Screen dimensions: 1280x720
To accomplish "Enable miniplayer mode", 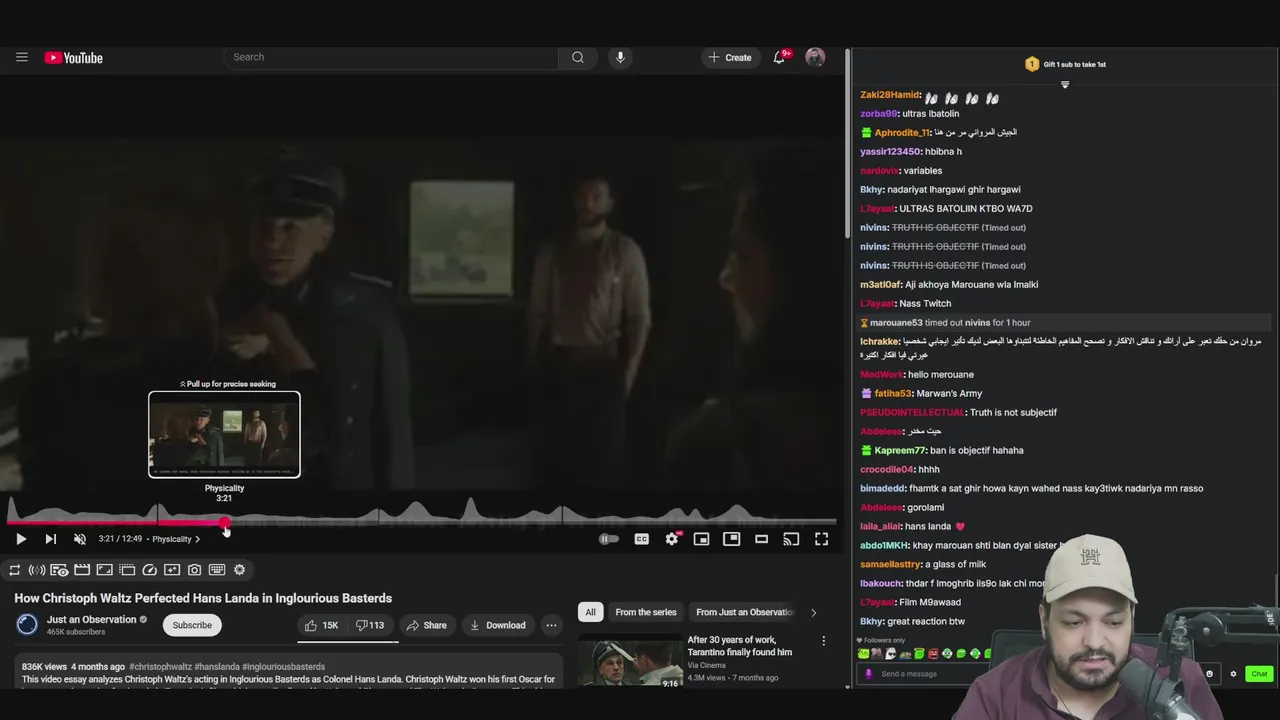I will [x=702, y=539].
